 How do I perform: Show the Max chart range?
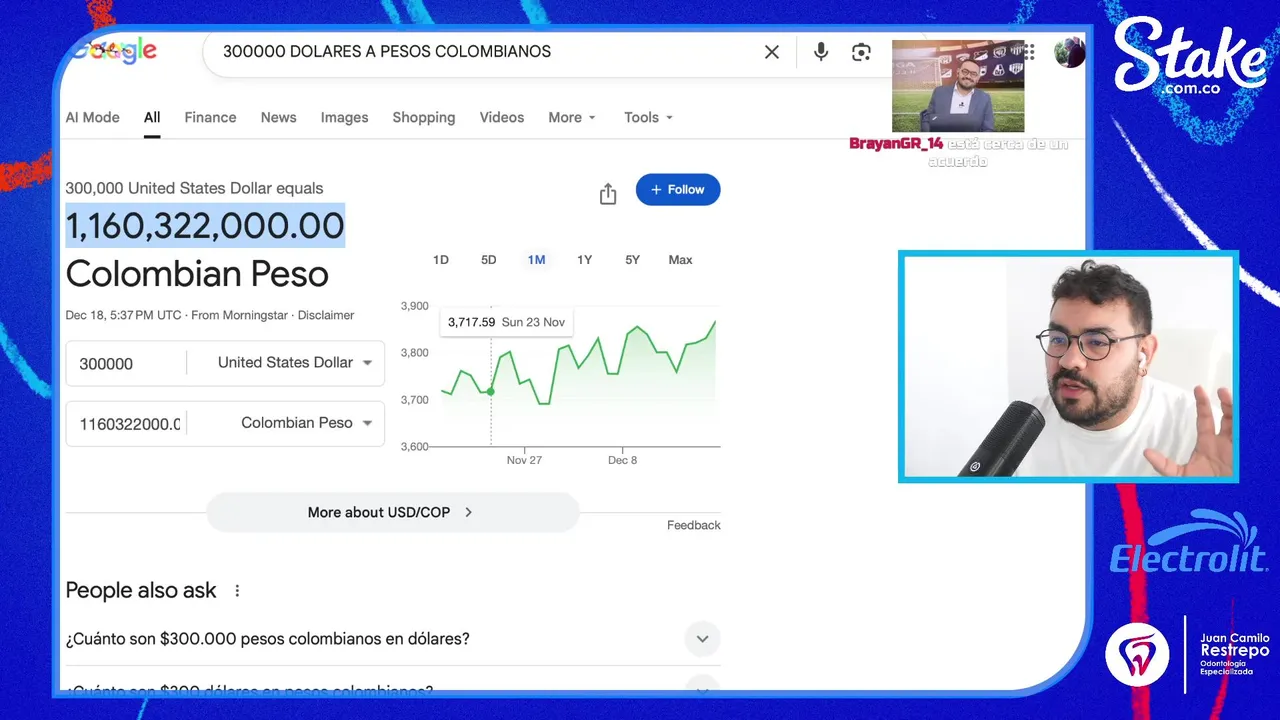pyautogui.click(x=680, y=260)
